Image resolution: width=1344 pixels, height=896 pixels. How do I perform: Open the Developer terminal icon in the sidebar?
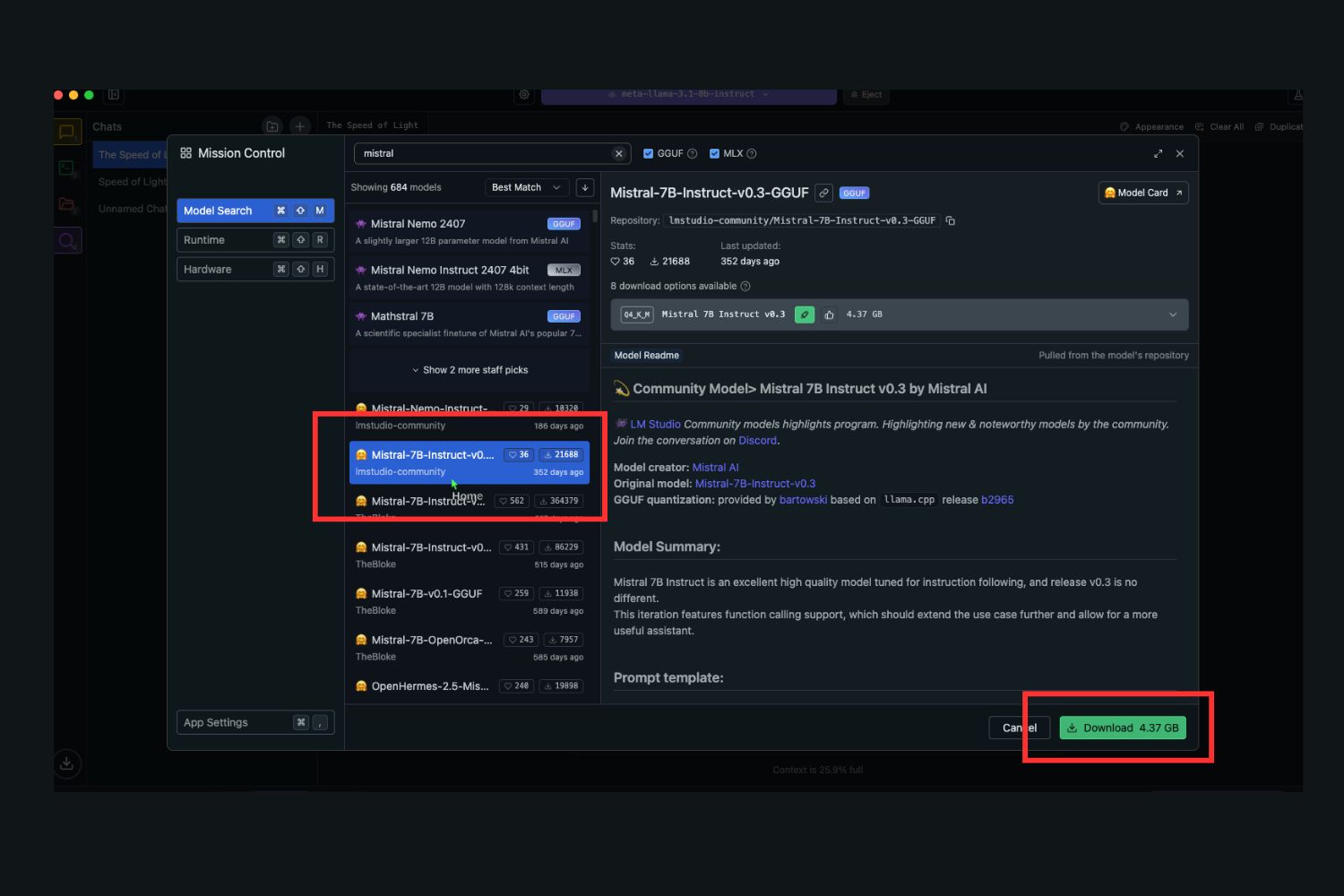coord(67,168)
